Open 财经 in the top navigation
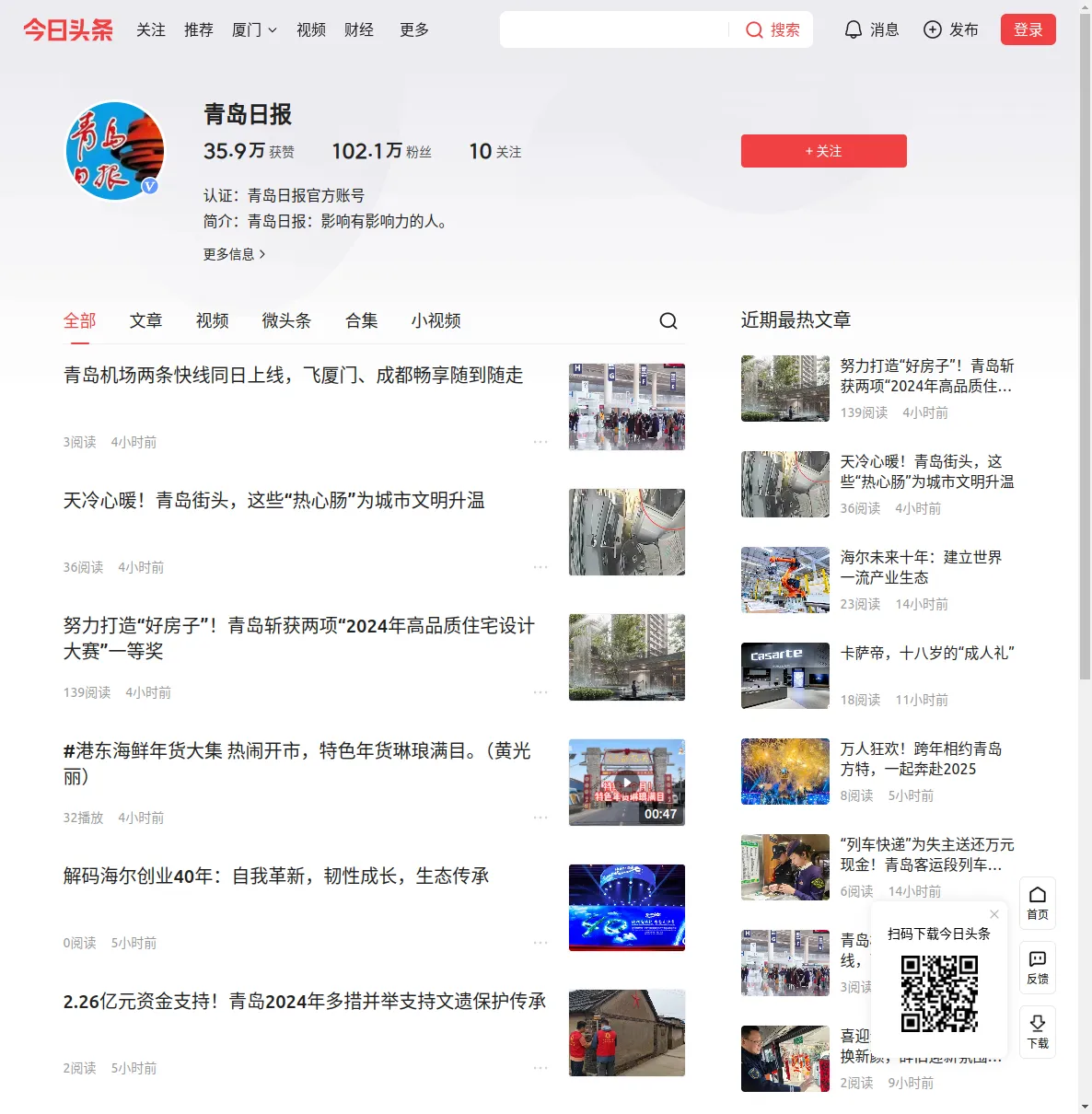1092x1114 pixels. (x=359, y=29)
